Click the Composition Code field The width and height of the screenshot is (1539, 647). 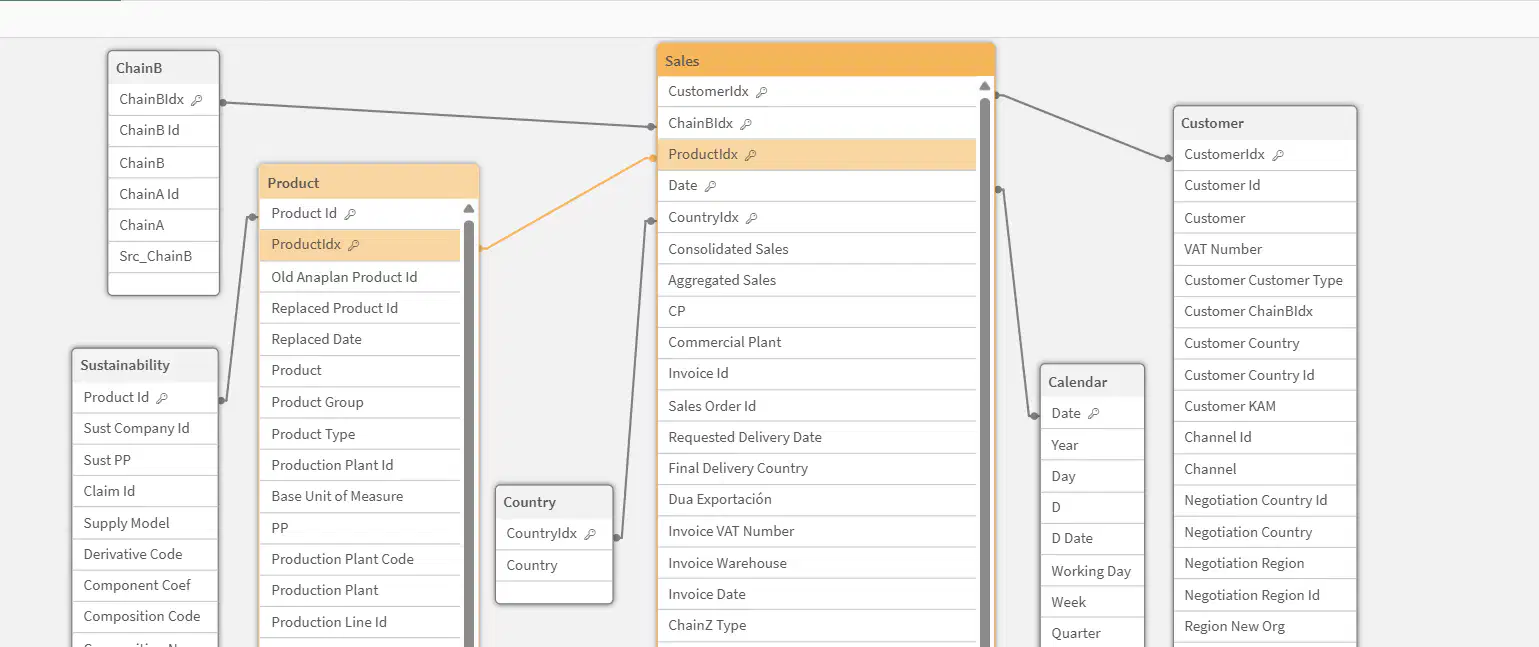coord(145,616)
